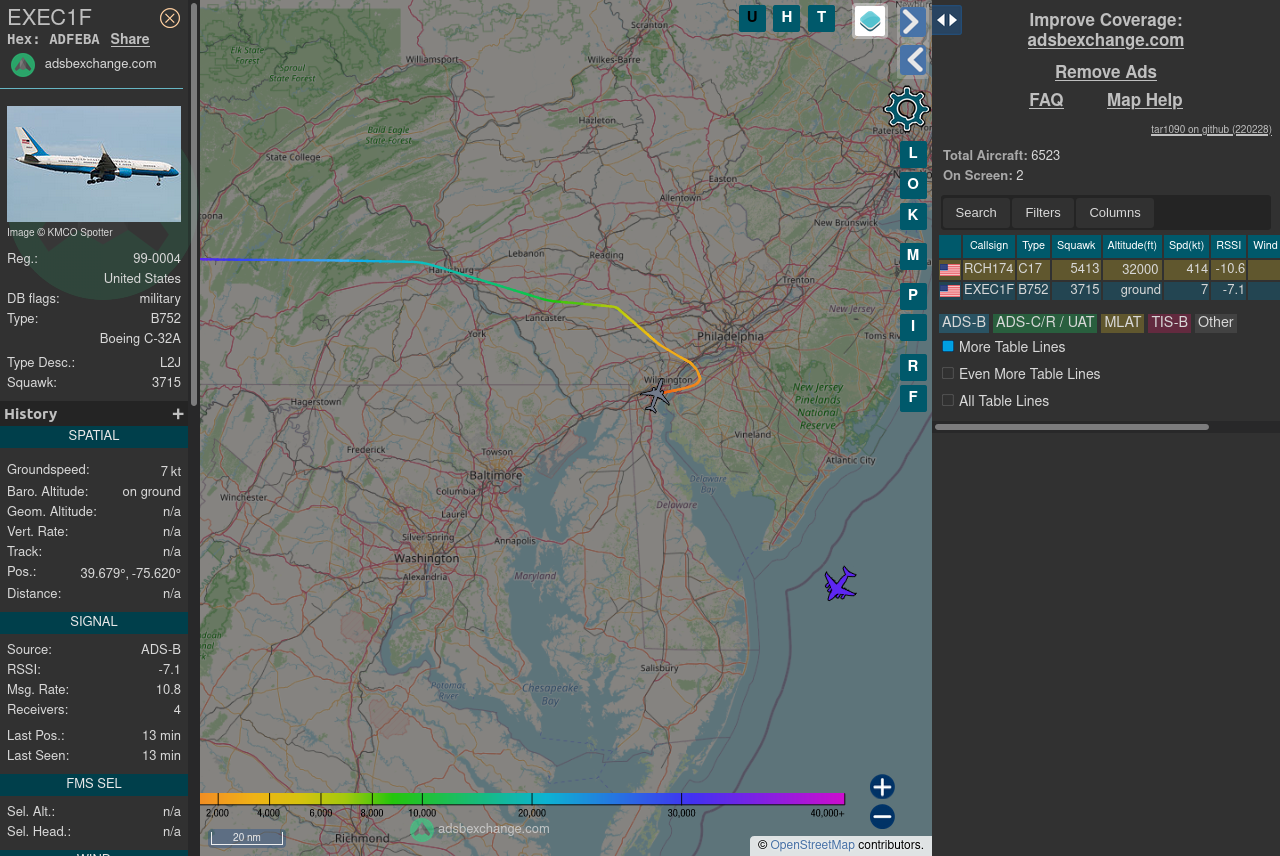Click the SIGNAL section header

click(94, 622)
